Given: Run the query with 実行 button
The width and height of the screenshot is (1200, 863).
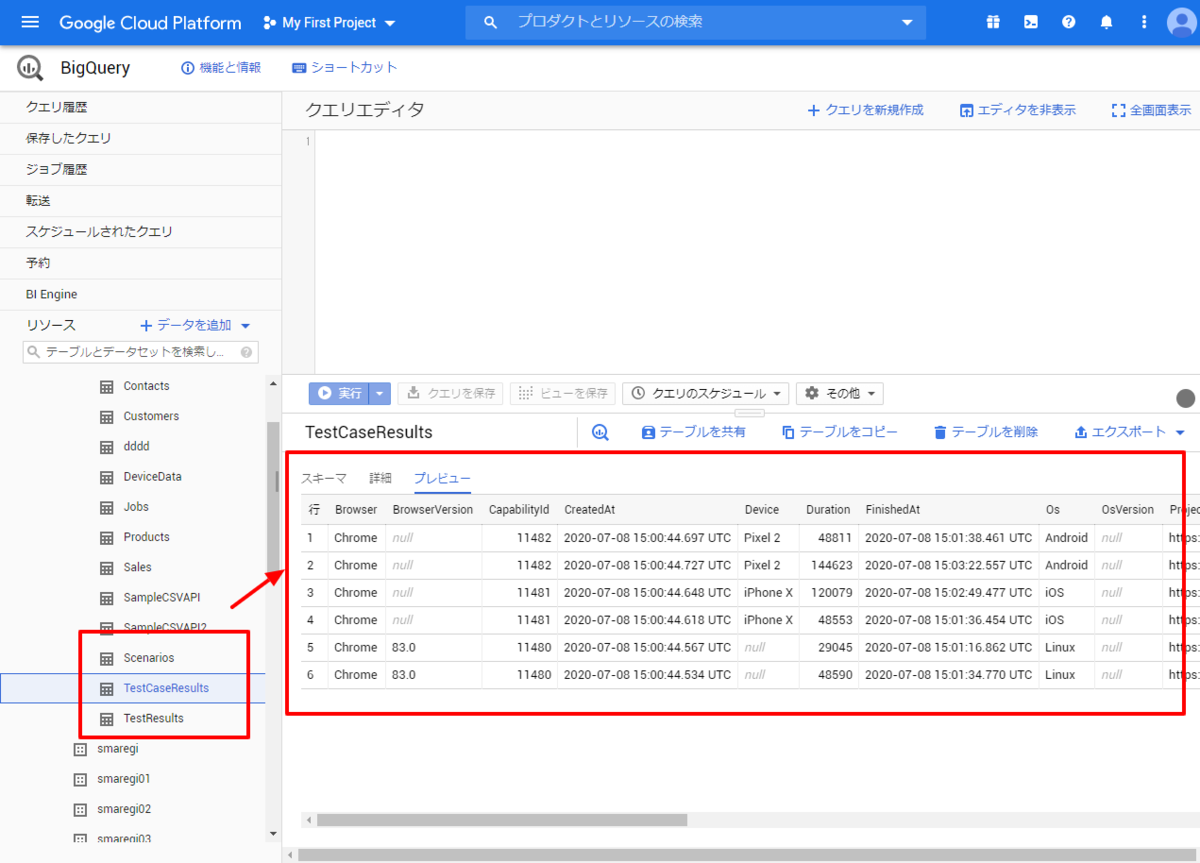Looking at the screenshot, I should tap(339, 394).
